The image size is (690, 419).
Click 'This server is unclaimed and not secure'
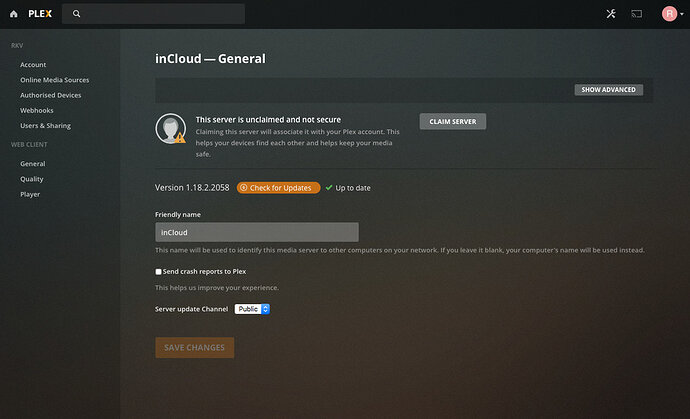(268, 120)
